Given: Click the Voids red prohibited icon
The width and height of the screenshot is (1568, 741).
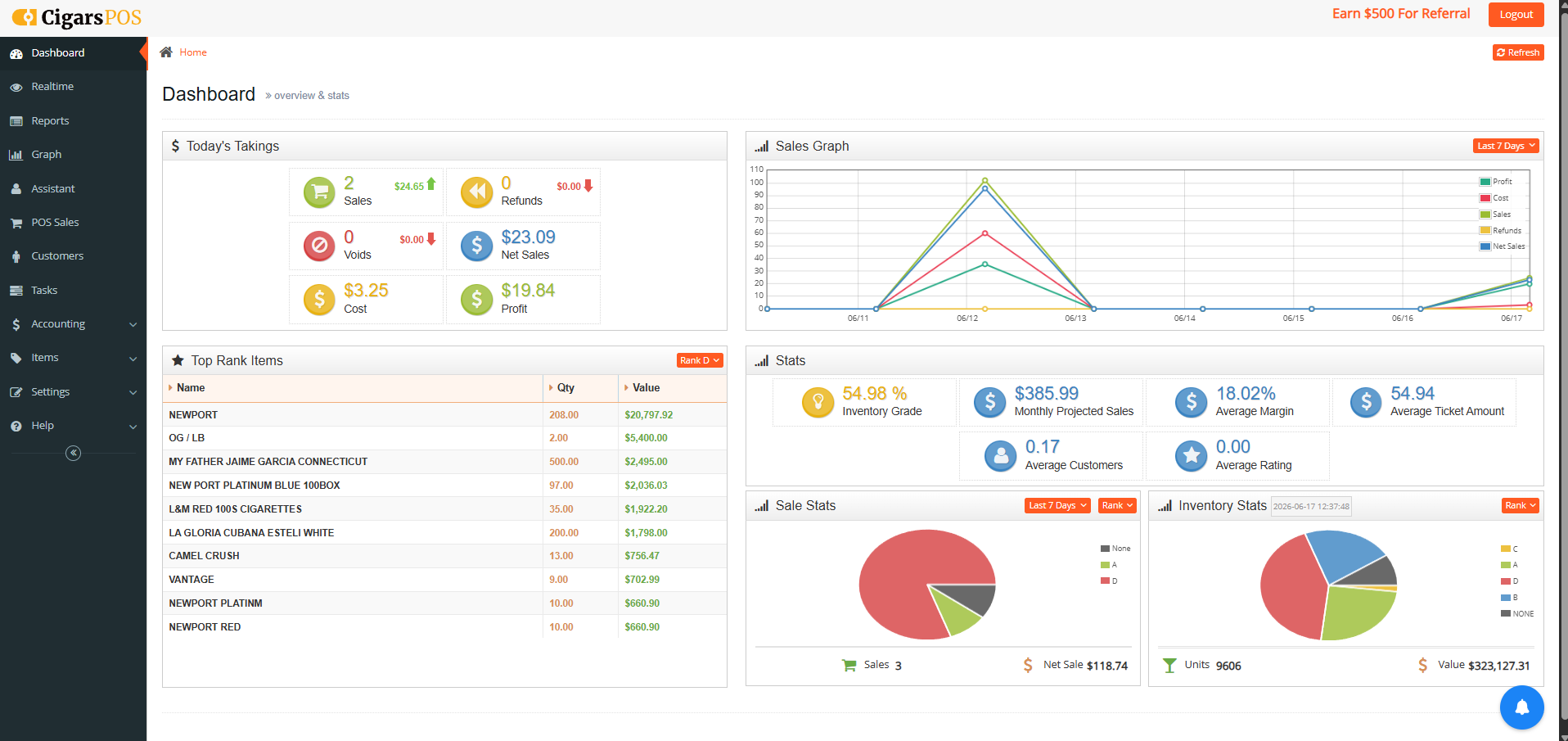Looking at the screenshot, I should click(x=319, y=246).
